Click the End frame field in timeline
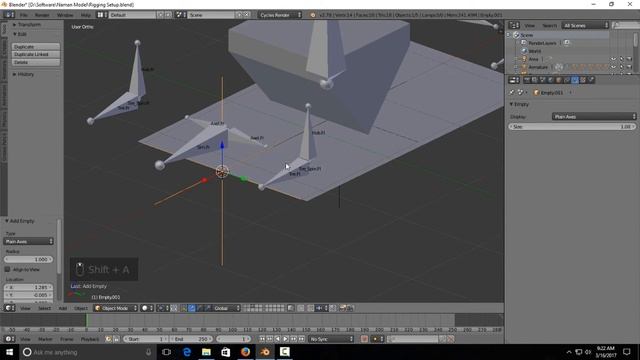 pos(192,339)
